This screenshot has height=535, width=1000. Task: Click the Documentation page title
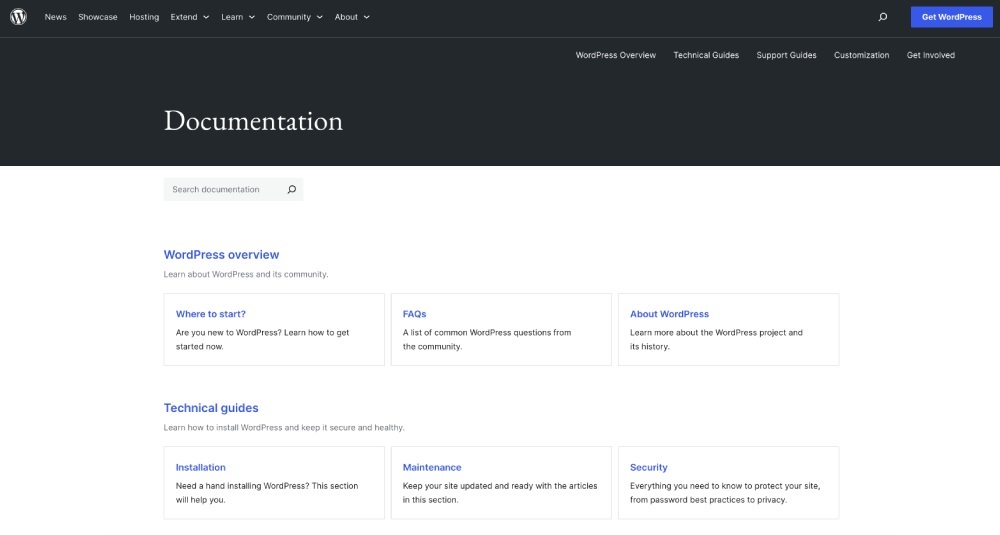(x=253, y=121)
